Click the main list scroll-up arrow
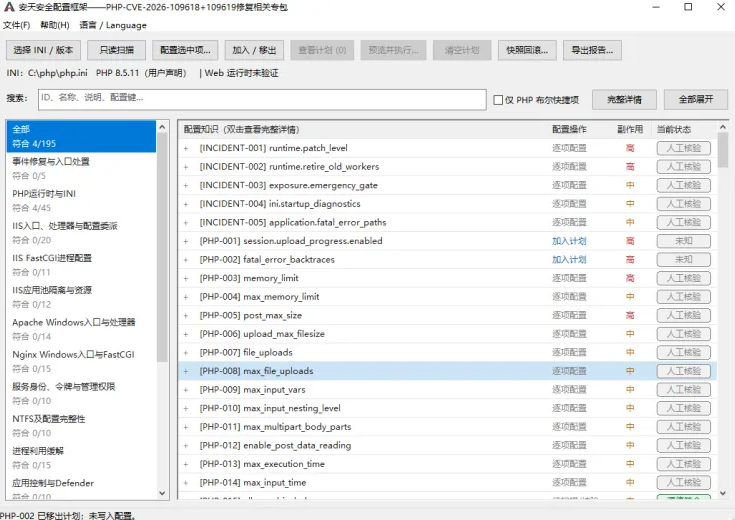This screenshot has width=735, height=520. [x=723, y=127]
